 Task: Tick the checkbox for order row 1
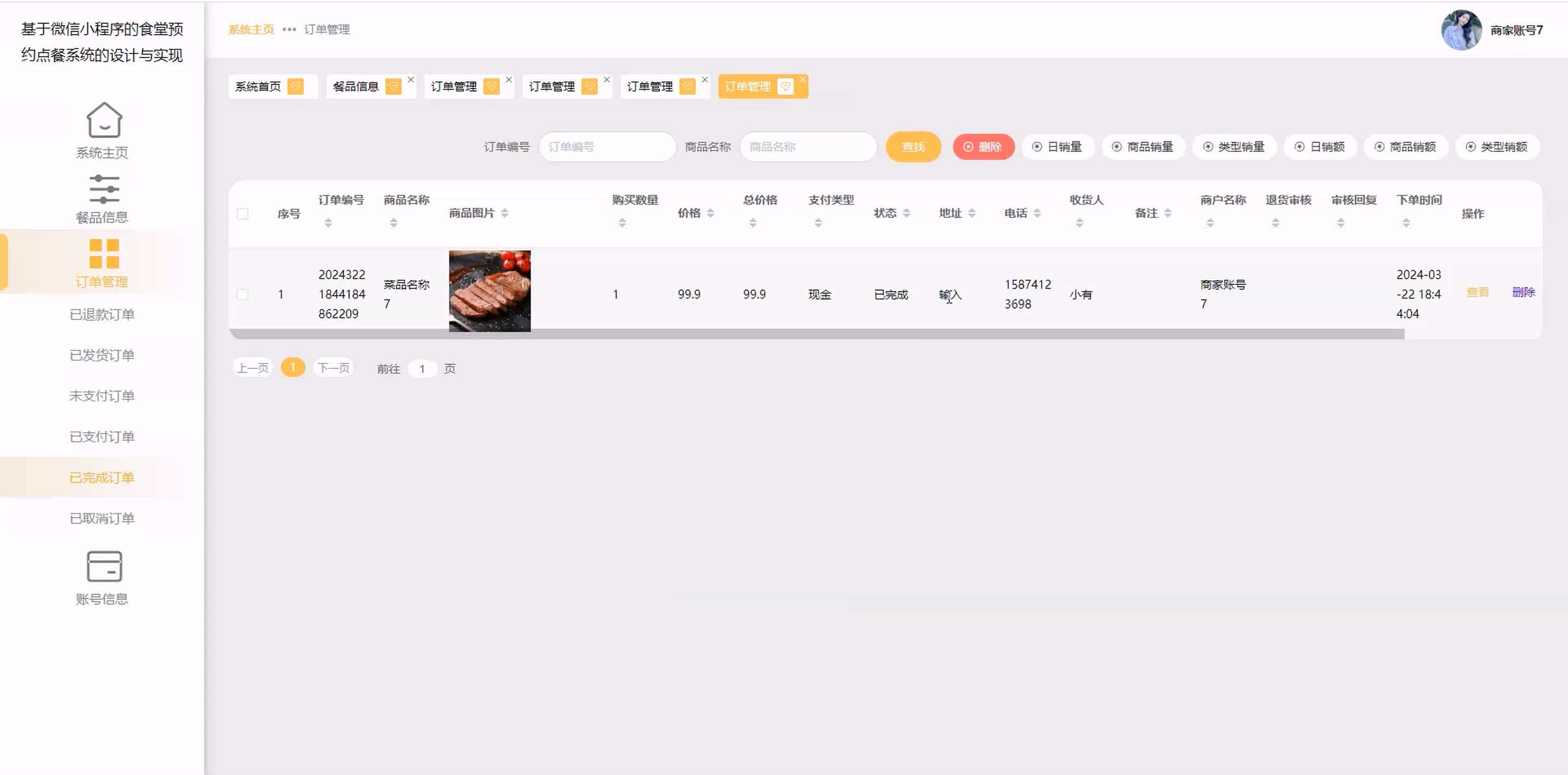[242, 295]
